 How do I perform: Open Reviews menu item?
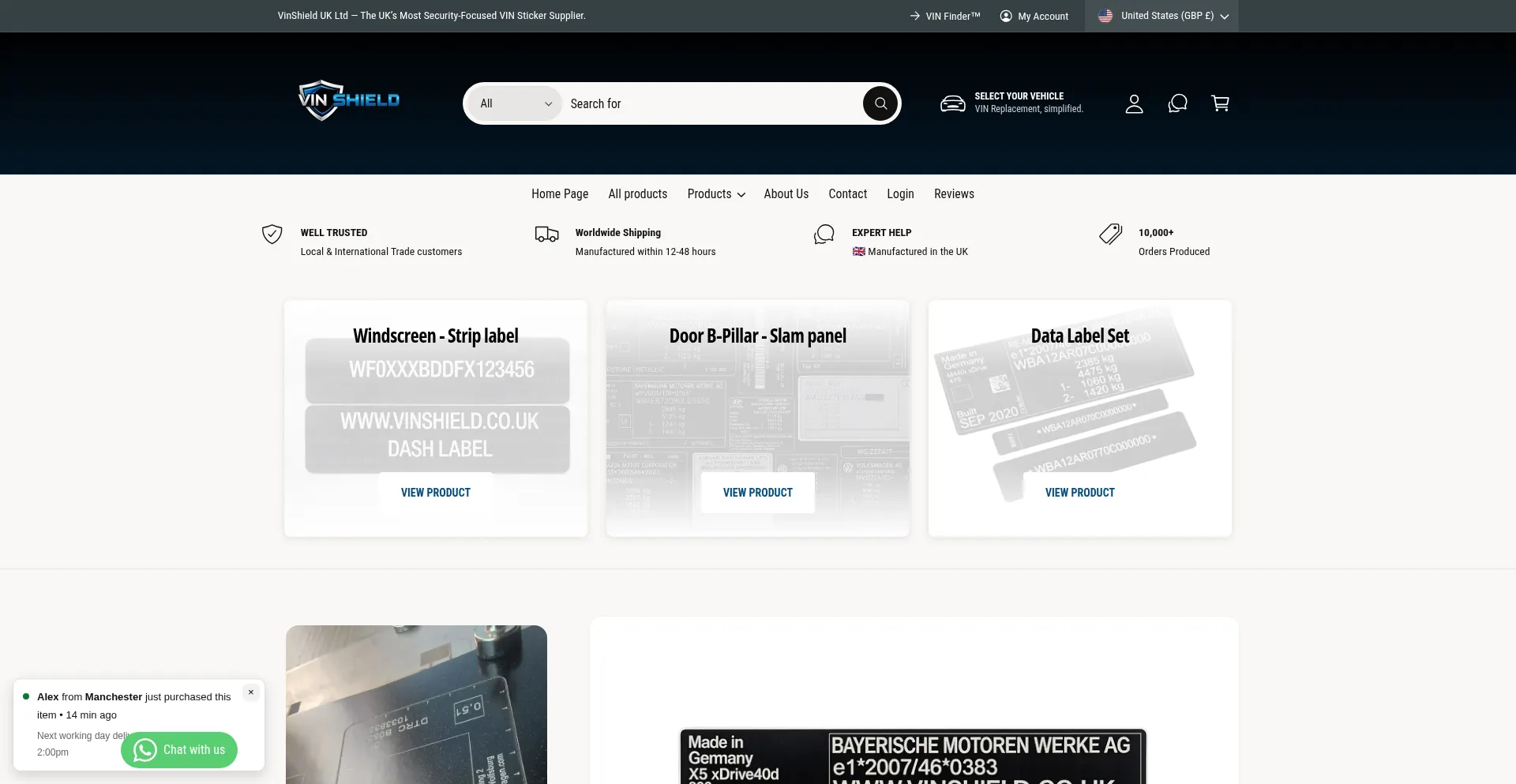[954, 194]
